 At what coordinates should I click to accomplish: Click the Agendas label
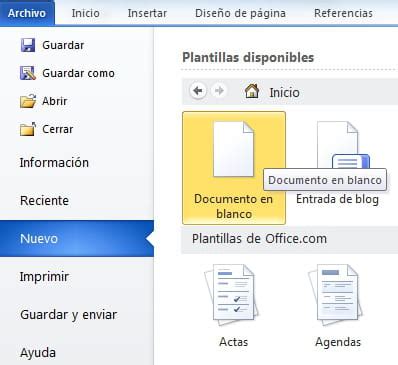tap(338, 342)
